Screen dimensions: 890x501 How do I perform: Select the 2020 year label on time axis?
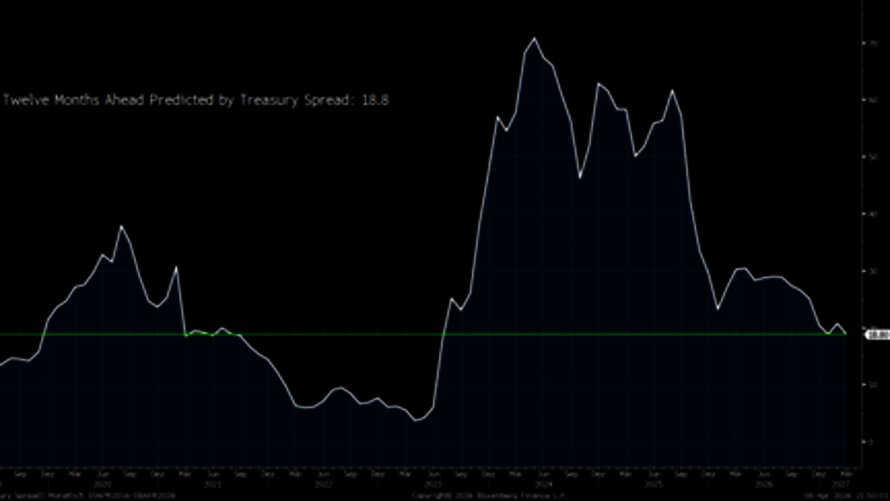[100, 481]
